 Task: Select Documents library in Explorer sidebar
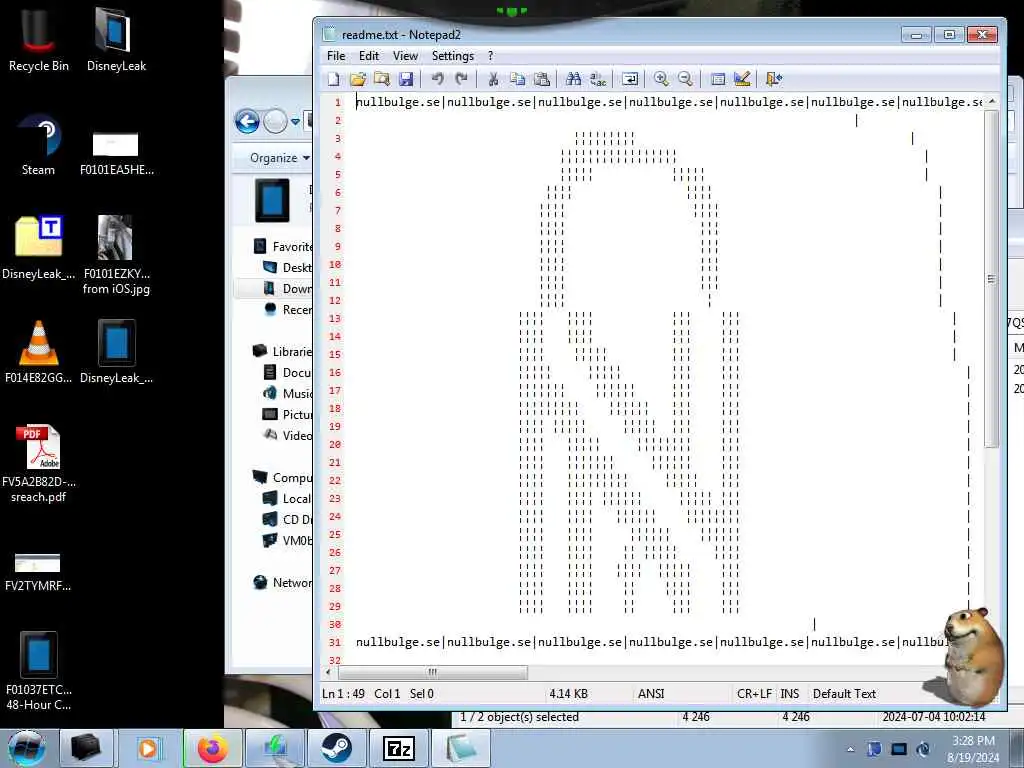click(x=288, y=372)
